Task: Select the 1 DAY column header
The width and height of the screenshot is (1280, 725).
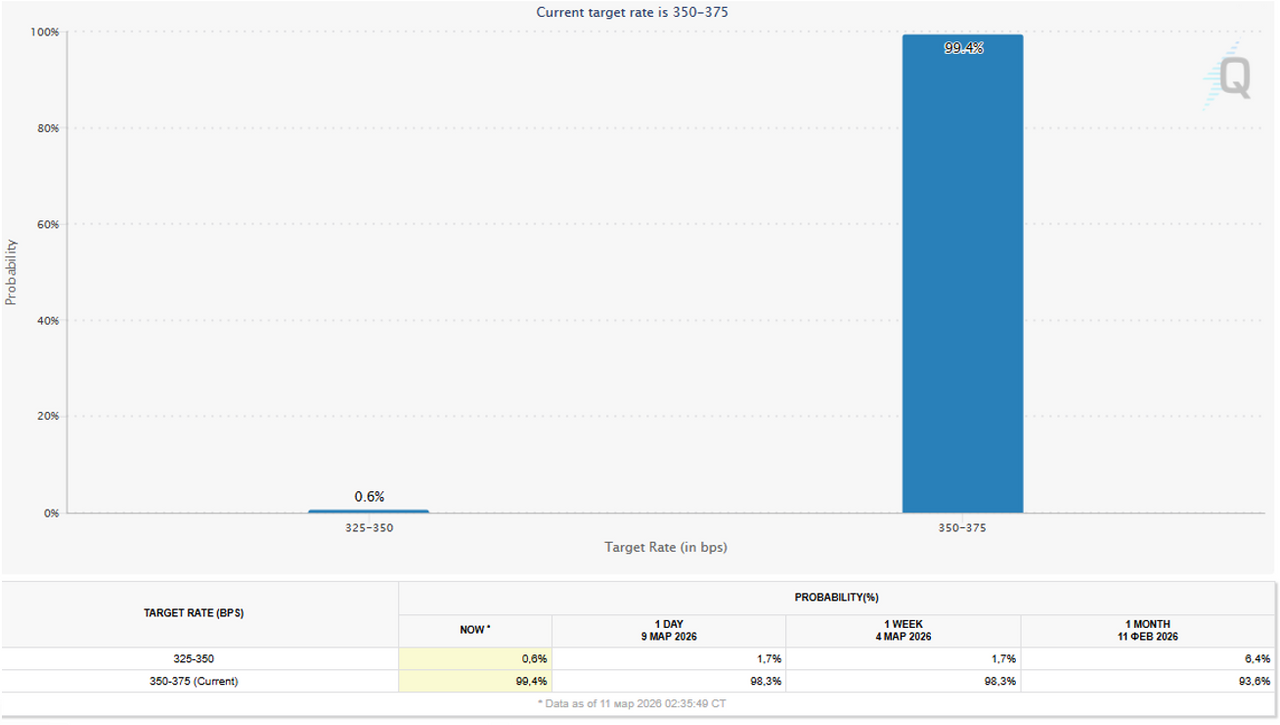Action: 668,630
